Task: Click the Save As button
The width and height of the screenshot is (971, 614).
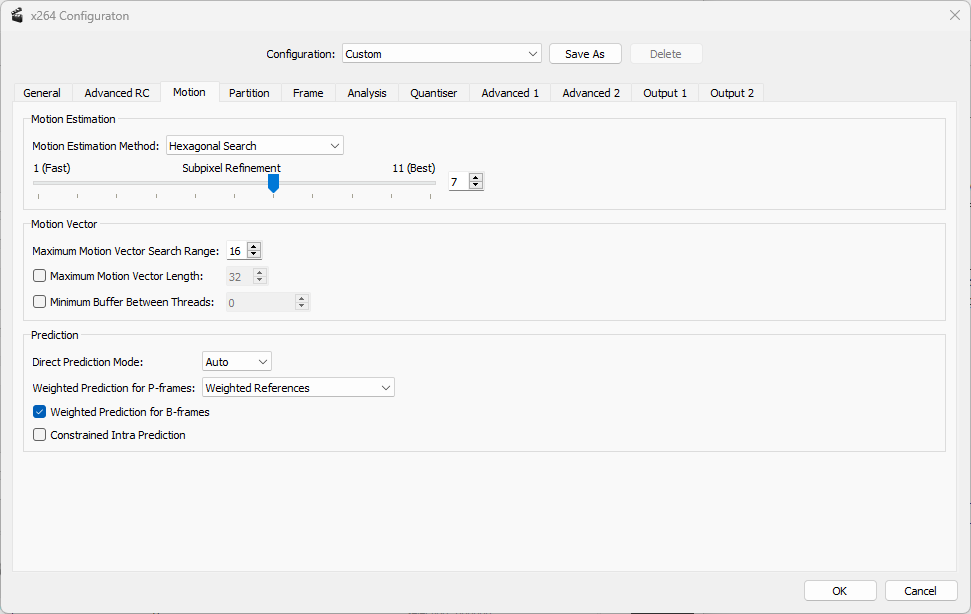Action: point(585,54)
